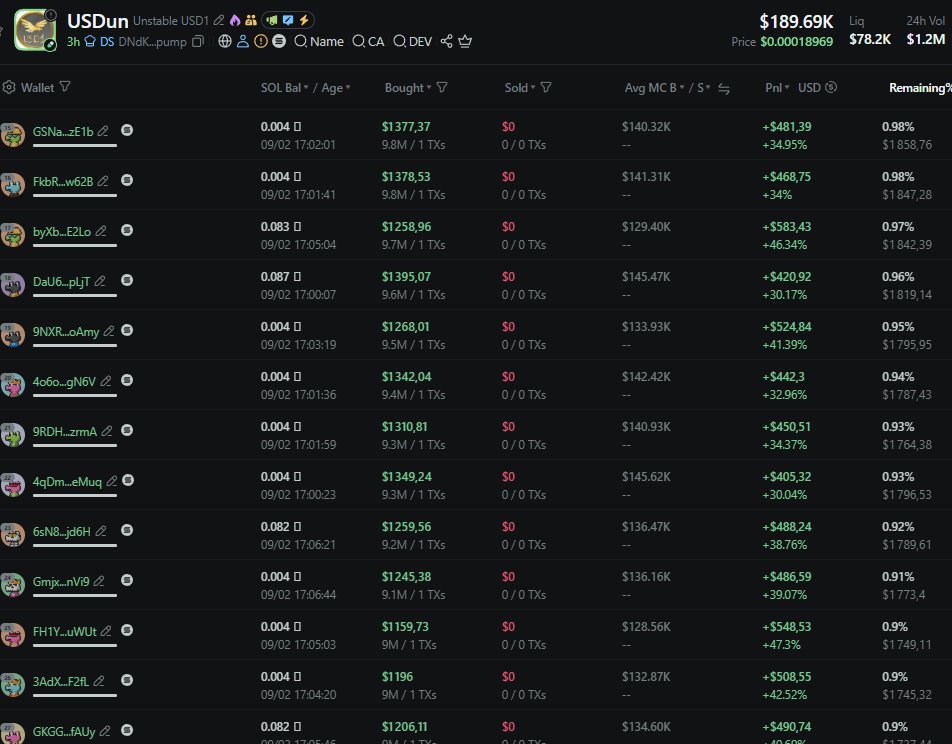The width and height of the screenshot is (952, 744).
Task: Open wallet GSNa...zE1b
Action: [x=63, y=131]
